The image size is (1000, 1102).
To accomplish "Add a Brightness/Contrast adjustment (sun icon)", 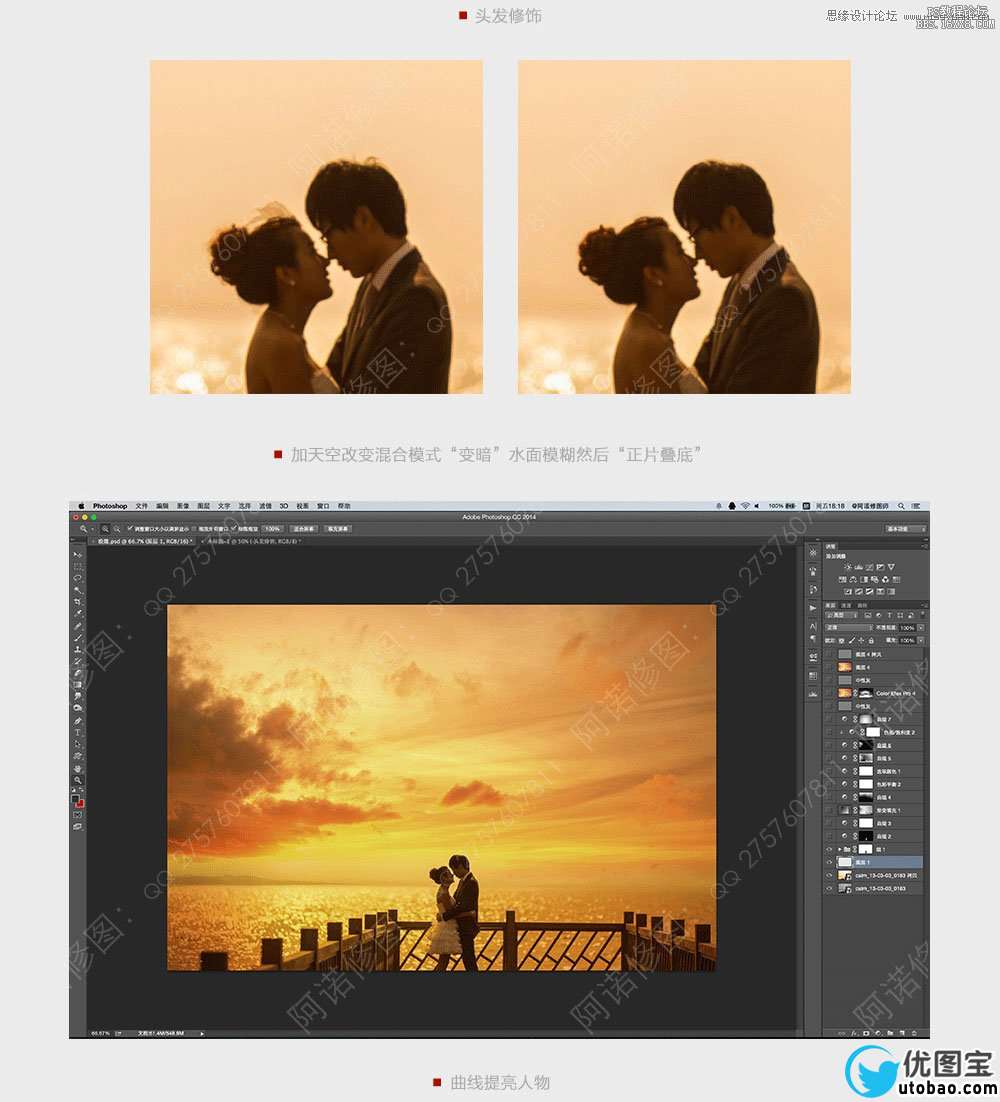I will click(x=848, y=566).
